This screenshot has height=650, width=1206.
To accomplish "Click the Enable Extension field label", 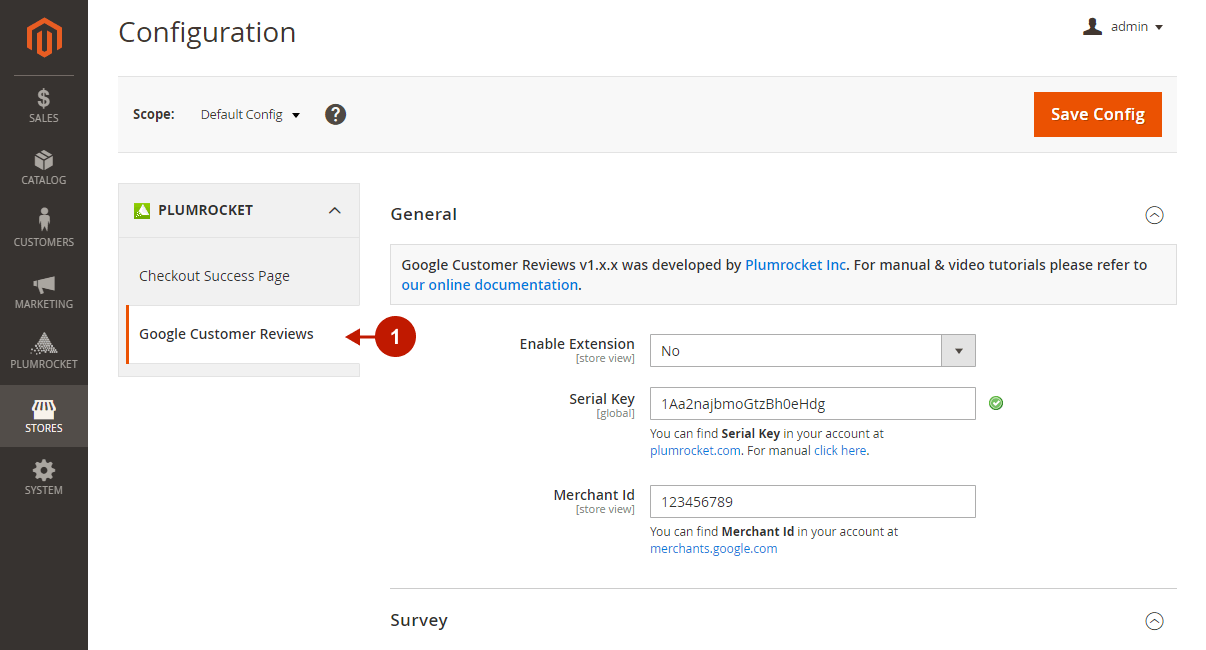I will click(x=577, y=344).
